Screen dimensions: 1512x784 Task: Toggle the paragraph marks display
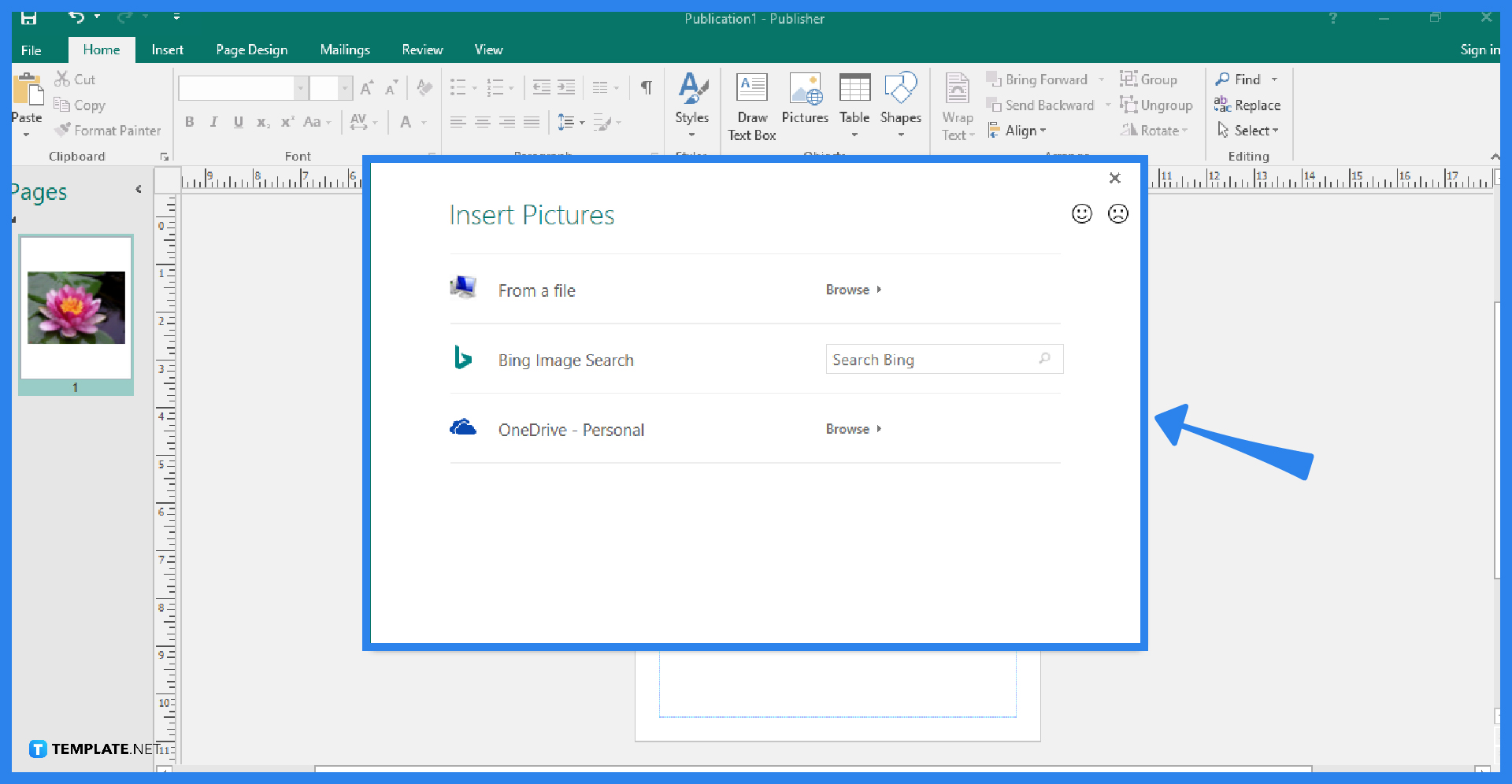click(x=646, y=87)
